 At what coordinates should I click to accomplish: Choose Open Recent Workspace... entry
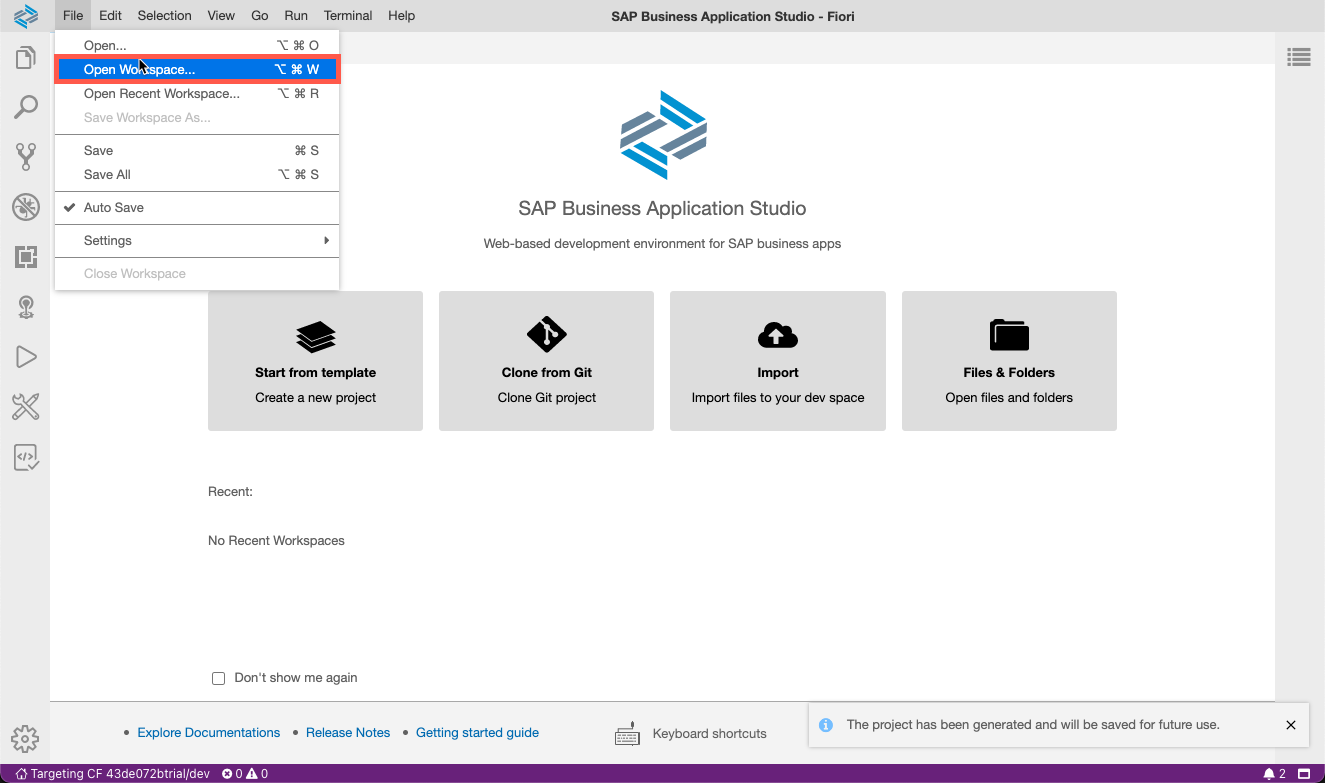(x=197, y=94)
